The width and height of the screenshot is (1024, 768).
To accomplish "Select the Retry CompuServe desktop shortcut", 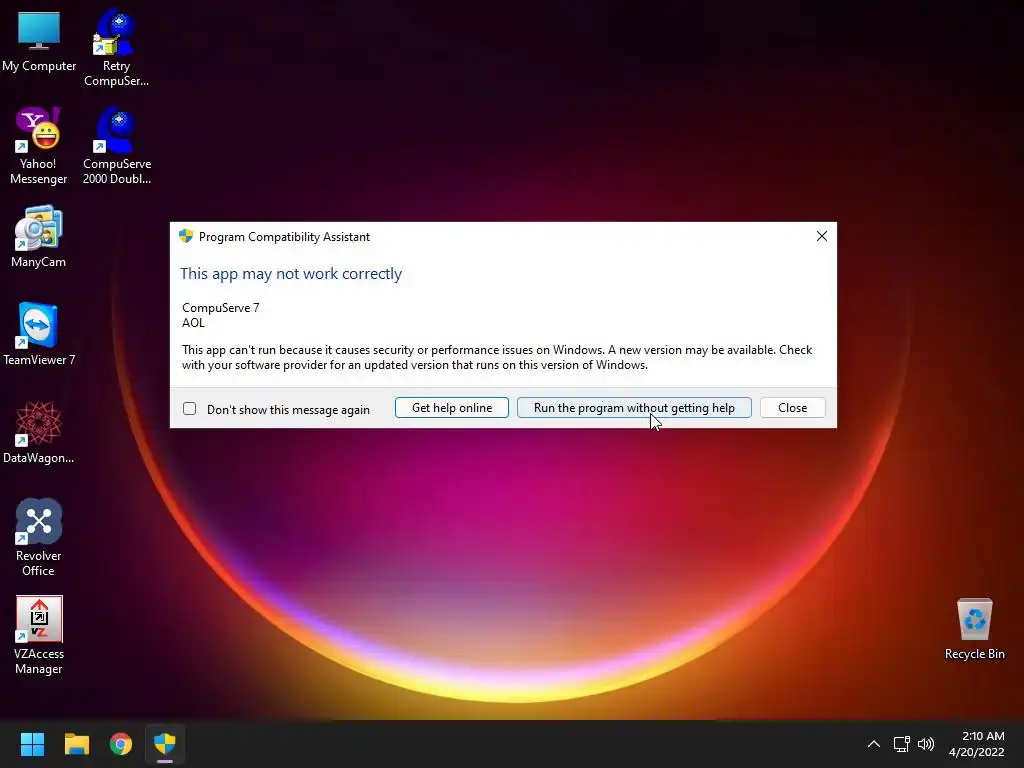I will (x=116, y=47).
